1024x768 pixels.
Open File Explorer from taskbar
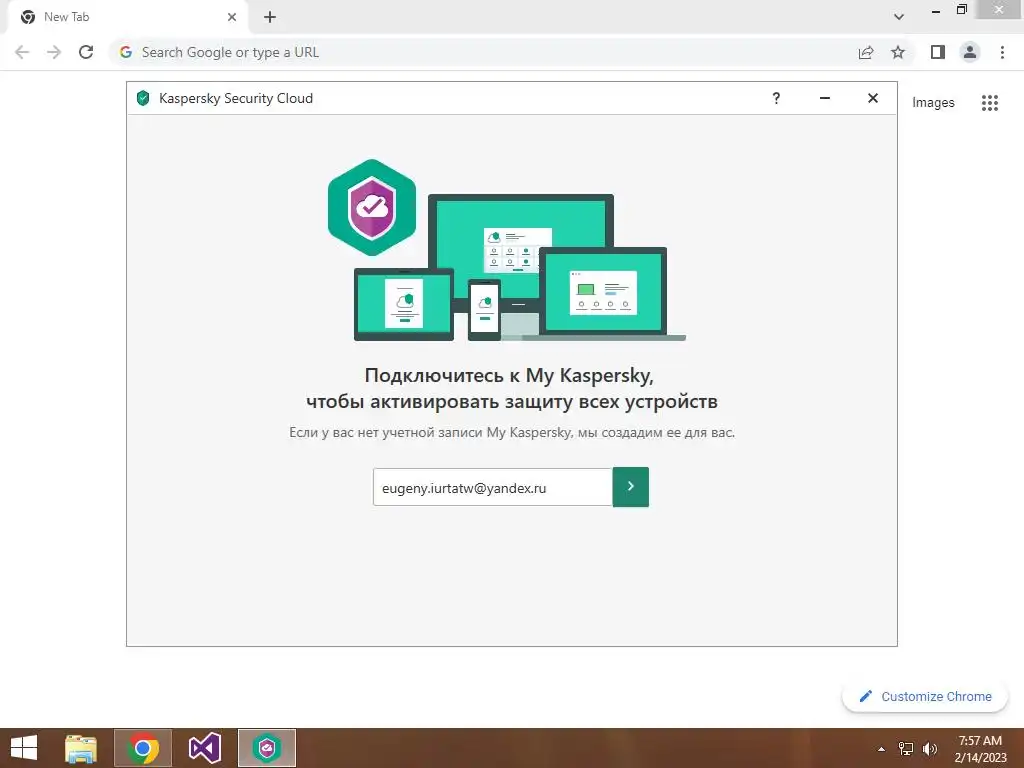point(81,748)
